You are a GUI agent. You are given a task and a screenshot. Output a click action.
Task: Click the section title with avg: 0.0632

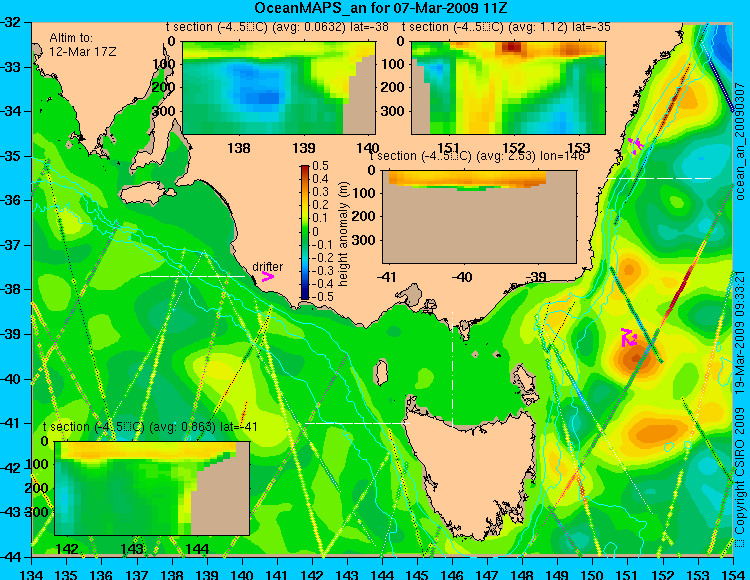[277, 27]
